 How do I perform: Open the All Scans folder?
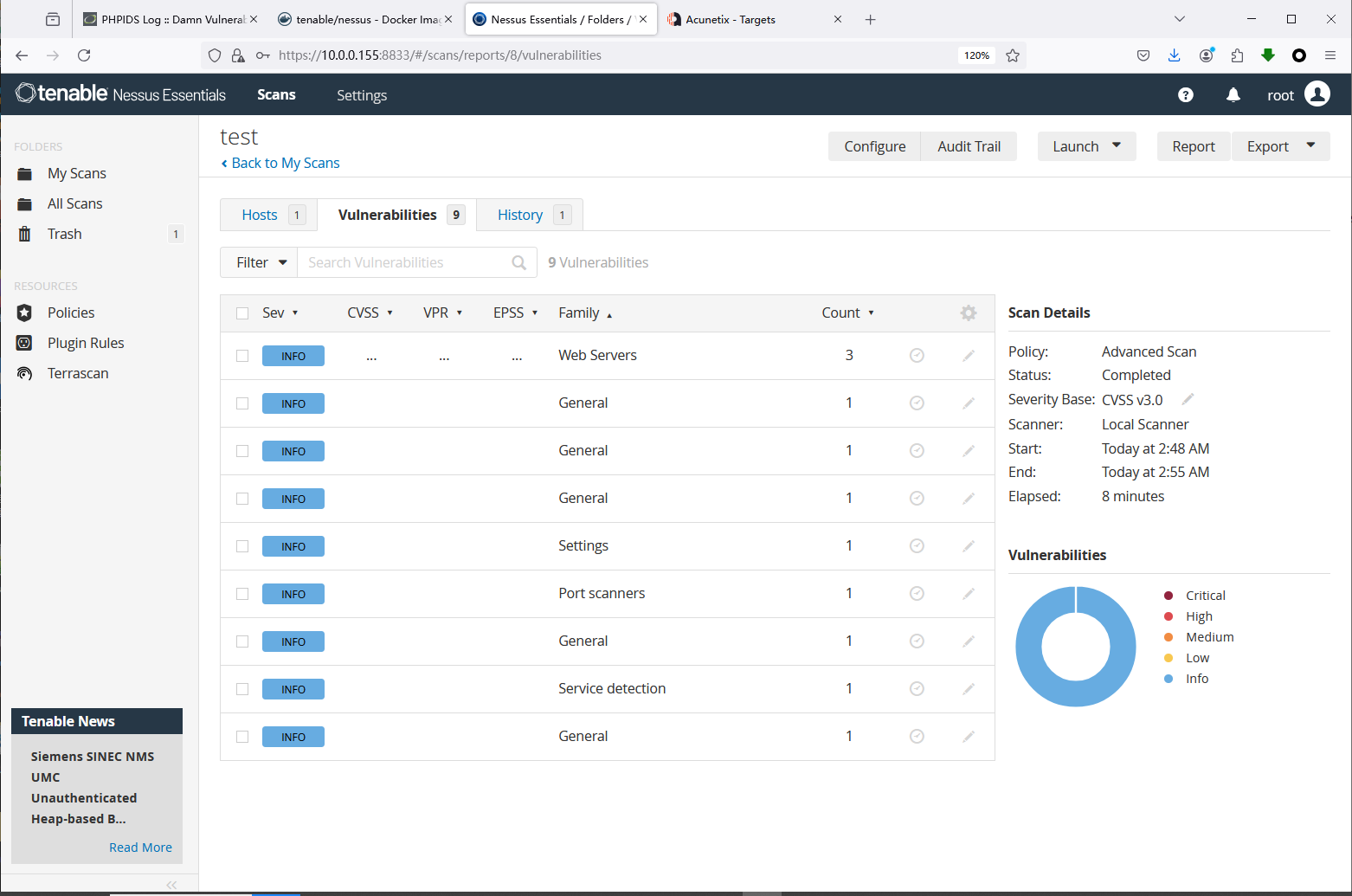(x=74, y=203)
